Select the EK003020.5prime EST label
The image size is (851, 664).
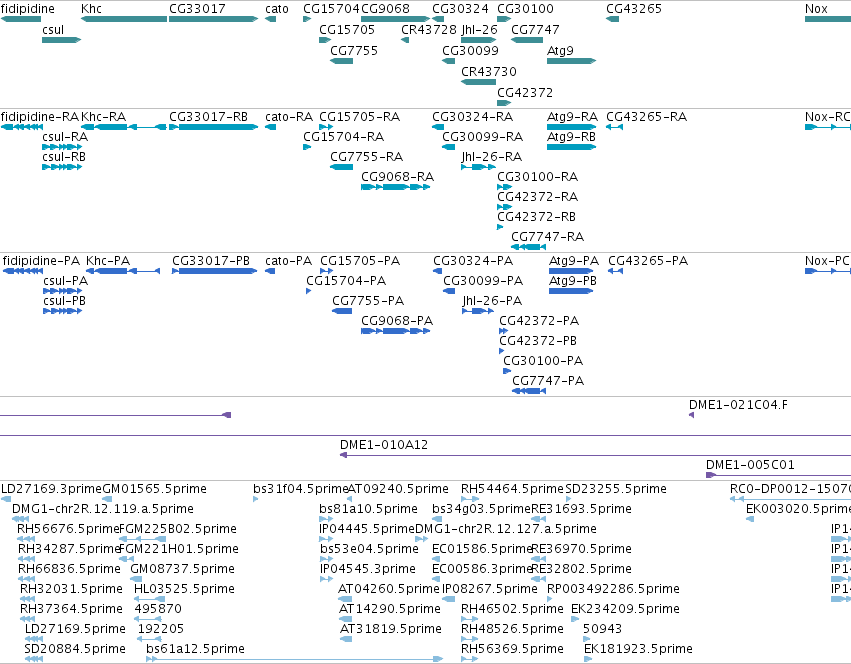click(798, 509)
